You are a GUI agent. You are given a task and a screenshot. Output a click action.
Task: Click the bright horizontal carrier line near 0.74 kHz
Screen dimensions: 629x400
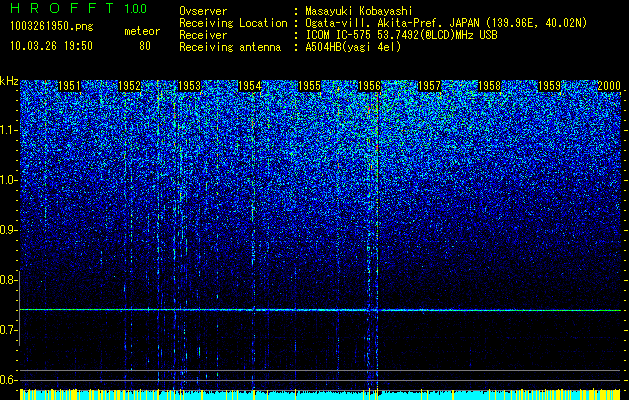pyautogui.click(x=320, y=310)
